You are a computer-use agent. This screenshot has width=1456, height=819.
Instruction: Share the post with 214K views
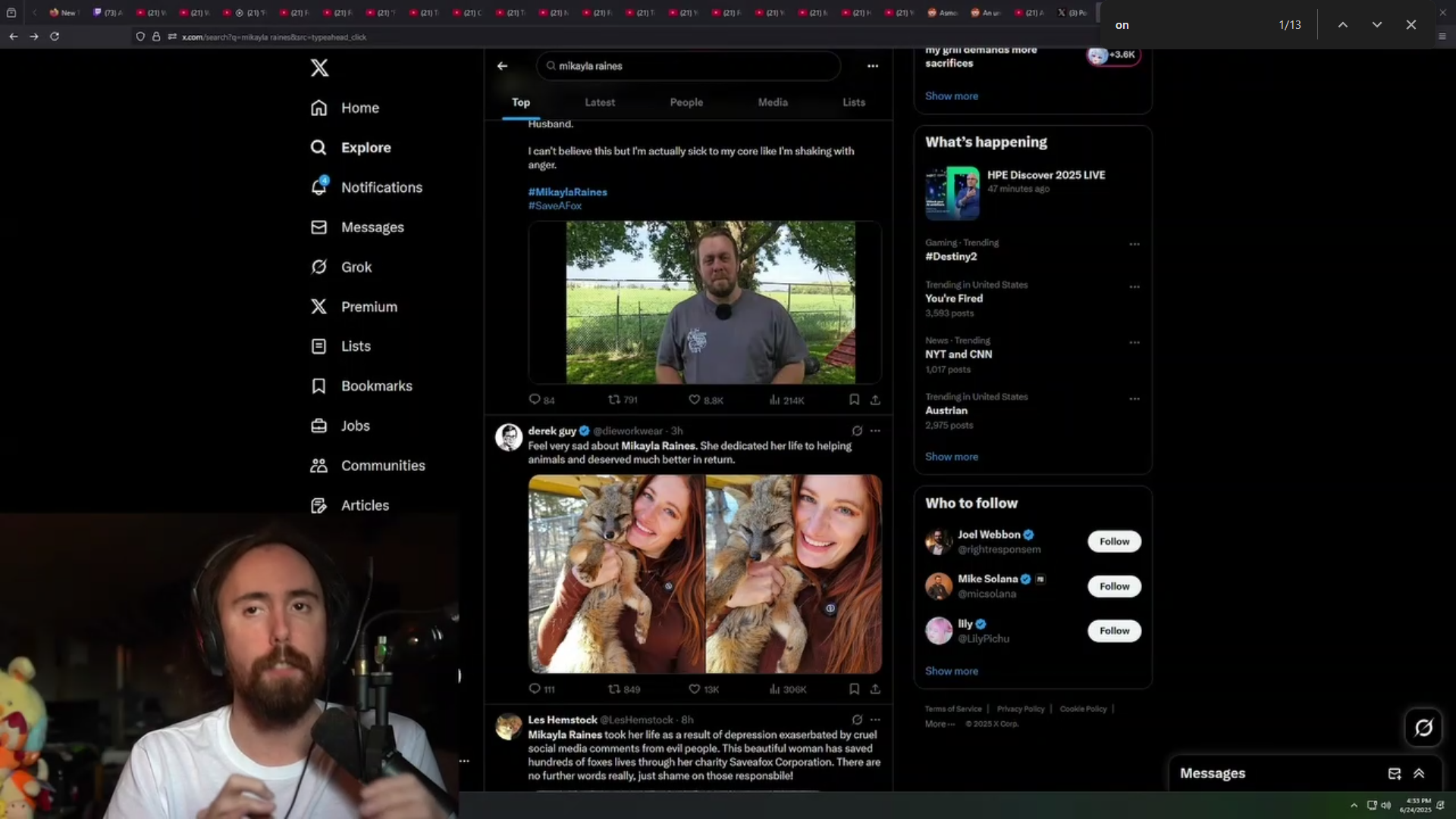point(875,400)
